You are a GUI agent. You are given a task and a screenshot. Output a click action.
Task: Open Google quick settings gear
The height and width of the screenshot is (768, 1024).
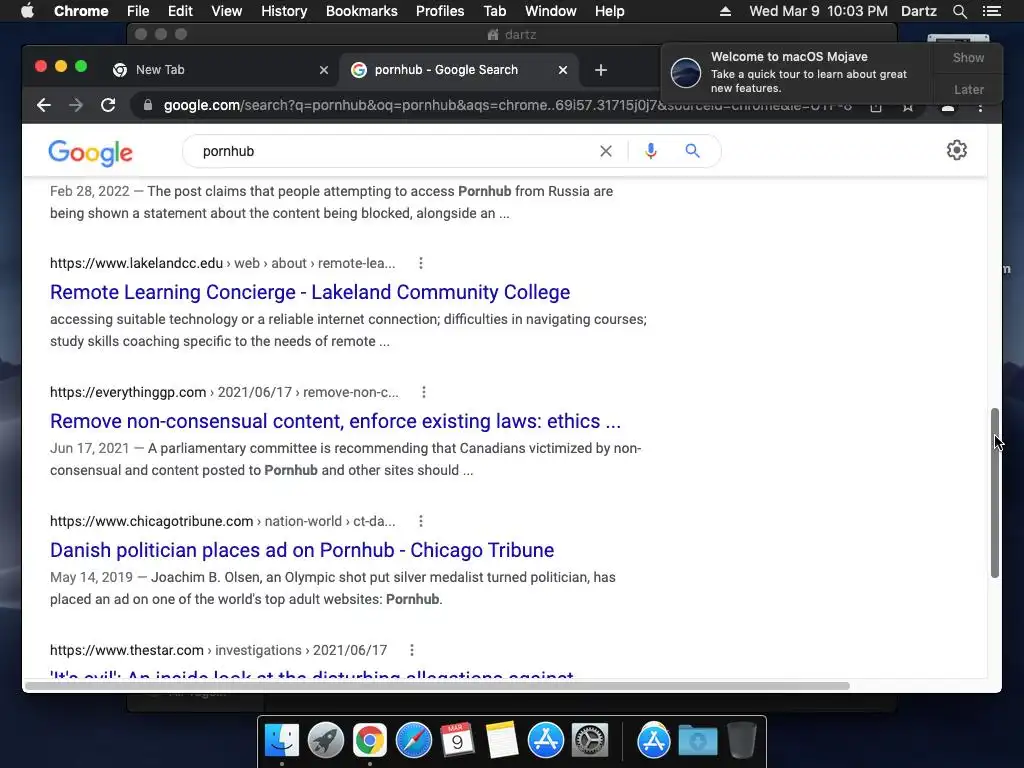pyautogui.click(x=957, y=150)
